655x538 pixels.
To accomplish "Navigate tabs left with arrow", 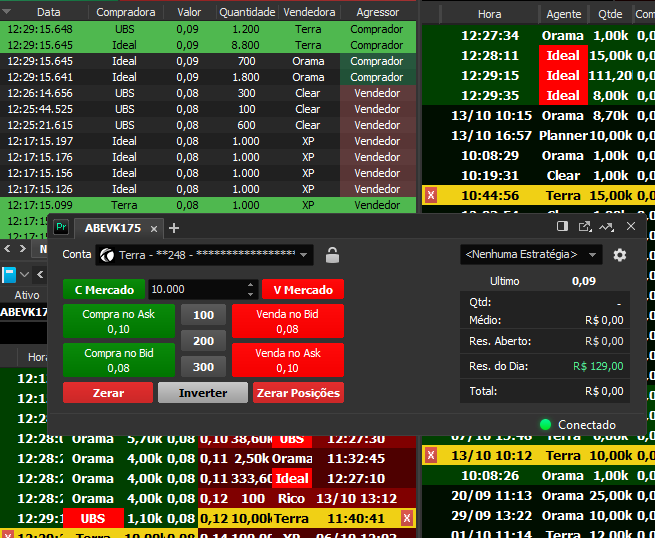I will (7, 249).
